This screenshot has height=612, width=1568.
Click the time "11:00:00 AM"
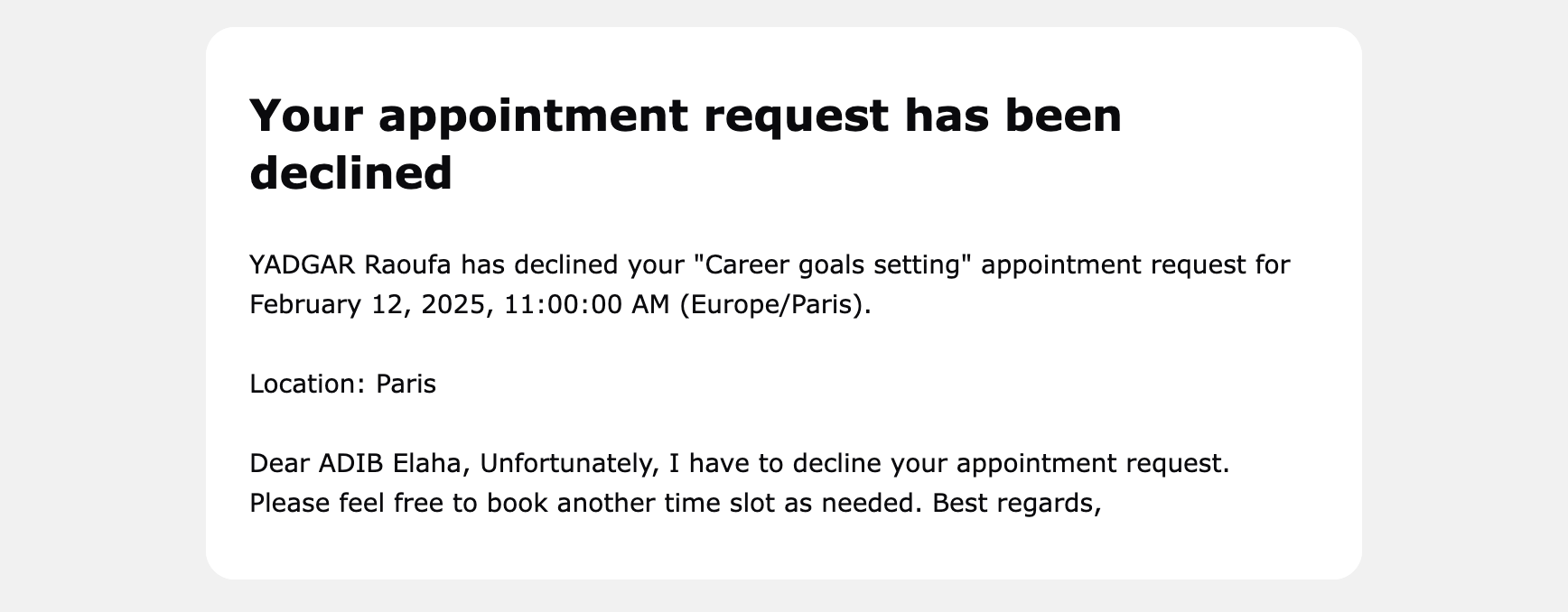point(587,305)
